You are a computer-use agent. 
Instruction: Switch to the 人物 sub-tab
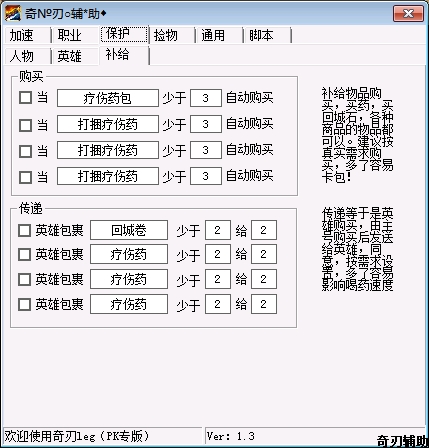[x=27, y=56]
